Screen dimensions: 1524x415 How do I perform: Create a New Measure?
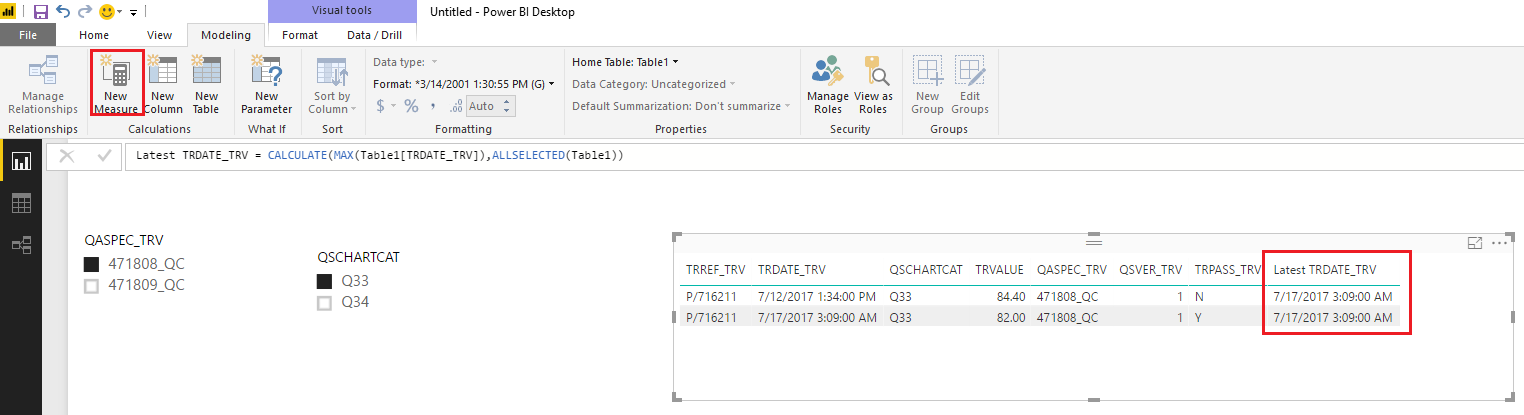(116, 86)
